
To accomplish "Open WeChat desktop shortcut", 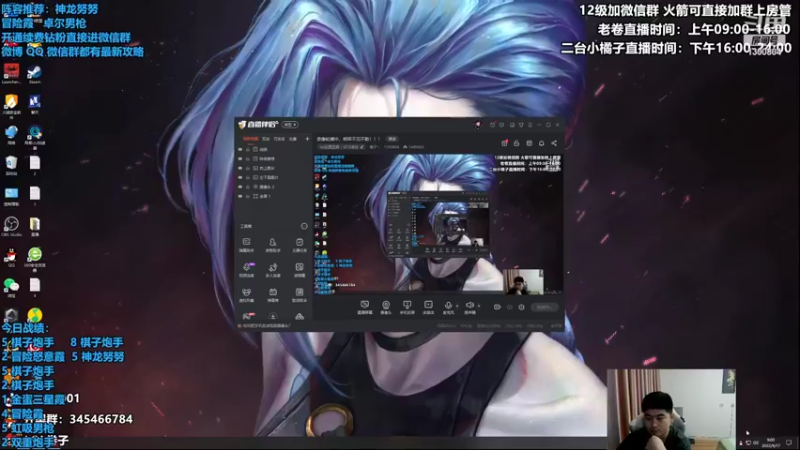I will click(x=11, y=288).
